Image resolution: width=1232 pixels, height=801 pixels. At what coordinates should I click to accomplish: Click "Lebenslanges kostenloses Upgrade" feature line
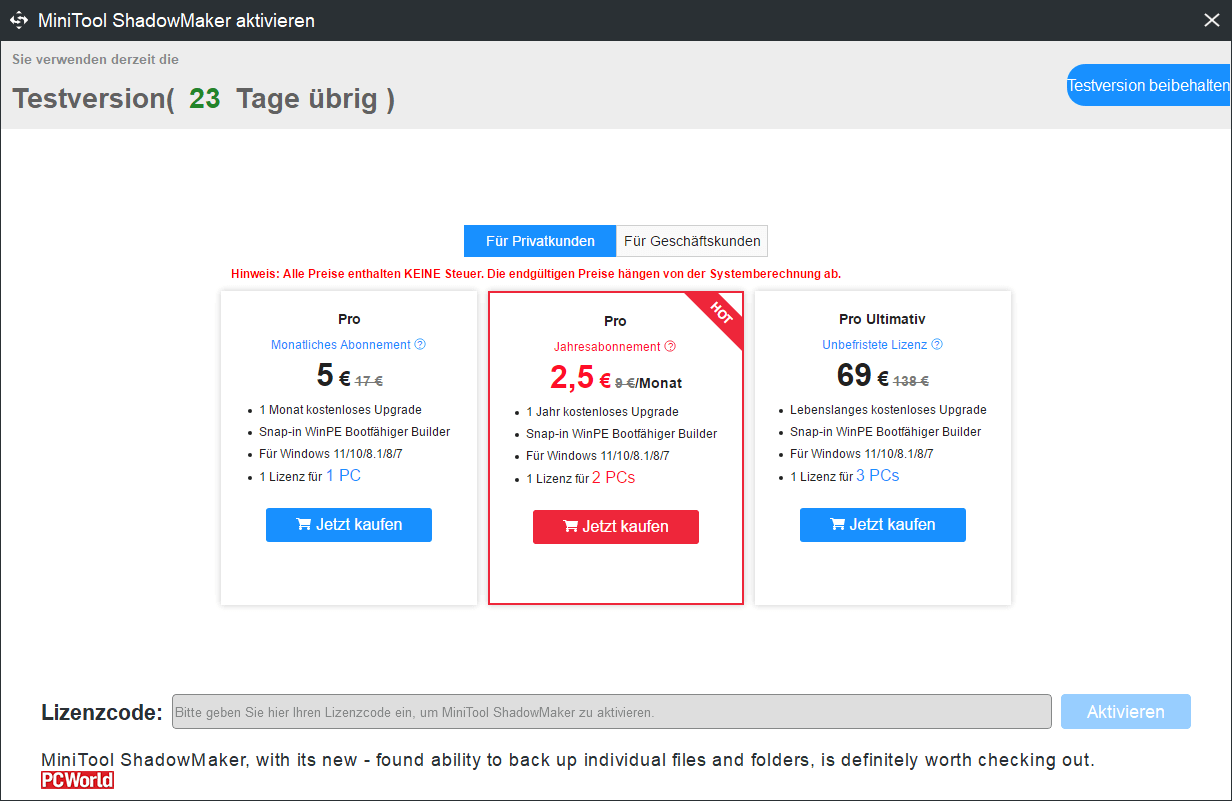click(x=888, y=410)
